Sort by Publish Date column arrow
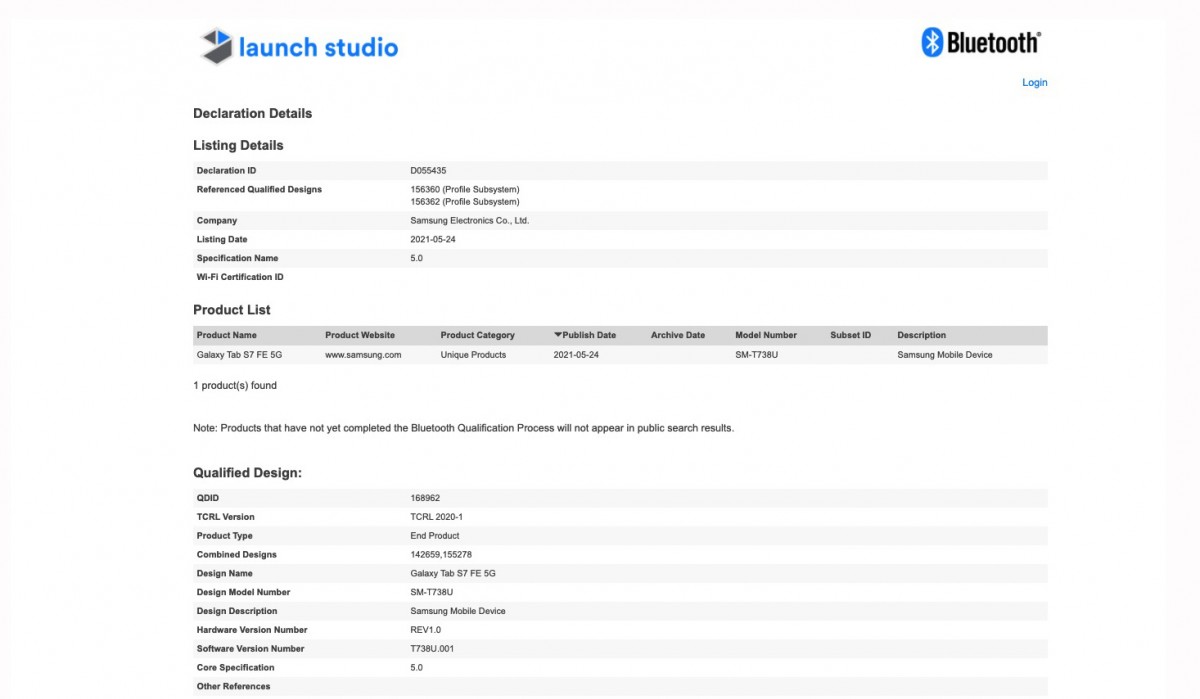 (558, 335)
